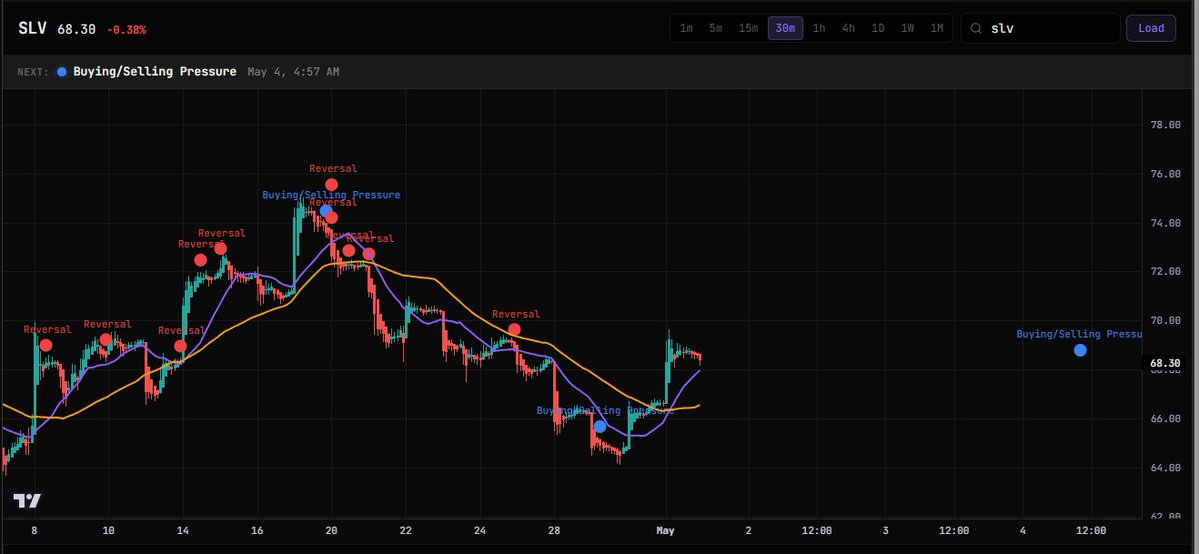Select the 1D daily timeframe

878,28
